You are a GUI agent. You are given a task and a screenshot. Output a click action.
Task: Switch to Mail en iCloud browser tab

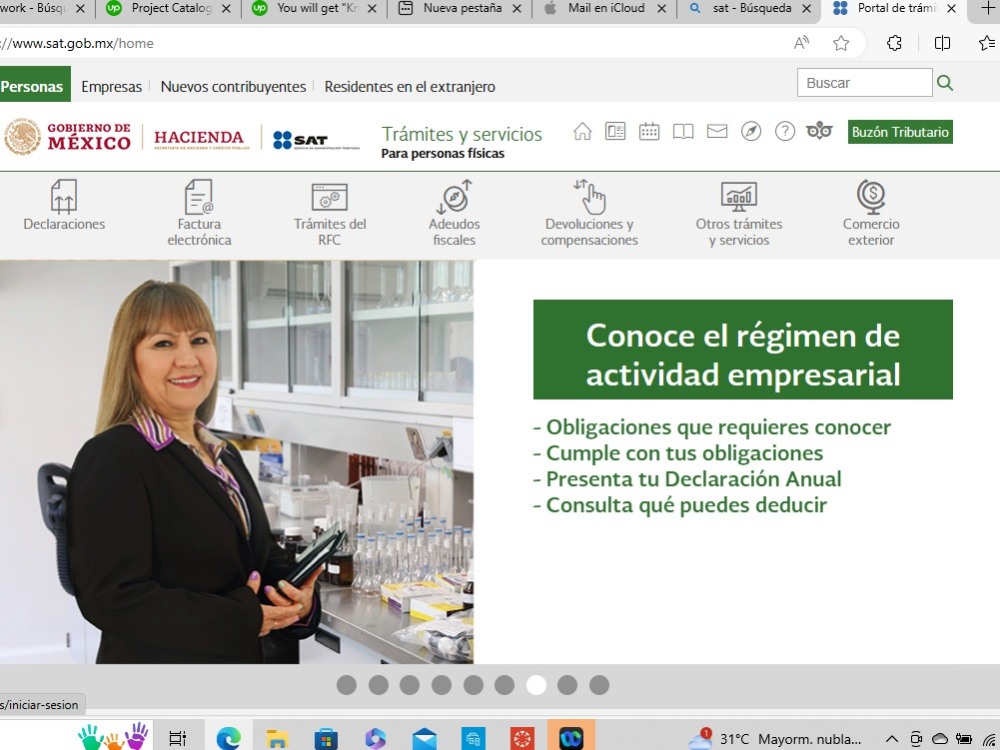click(x=606, y=8)
